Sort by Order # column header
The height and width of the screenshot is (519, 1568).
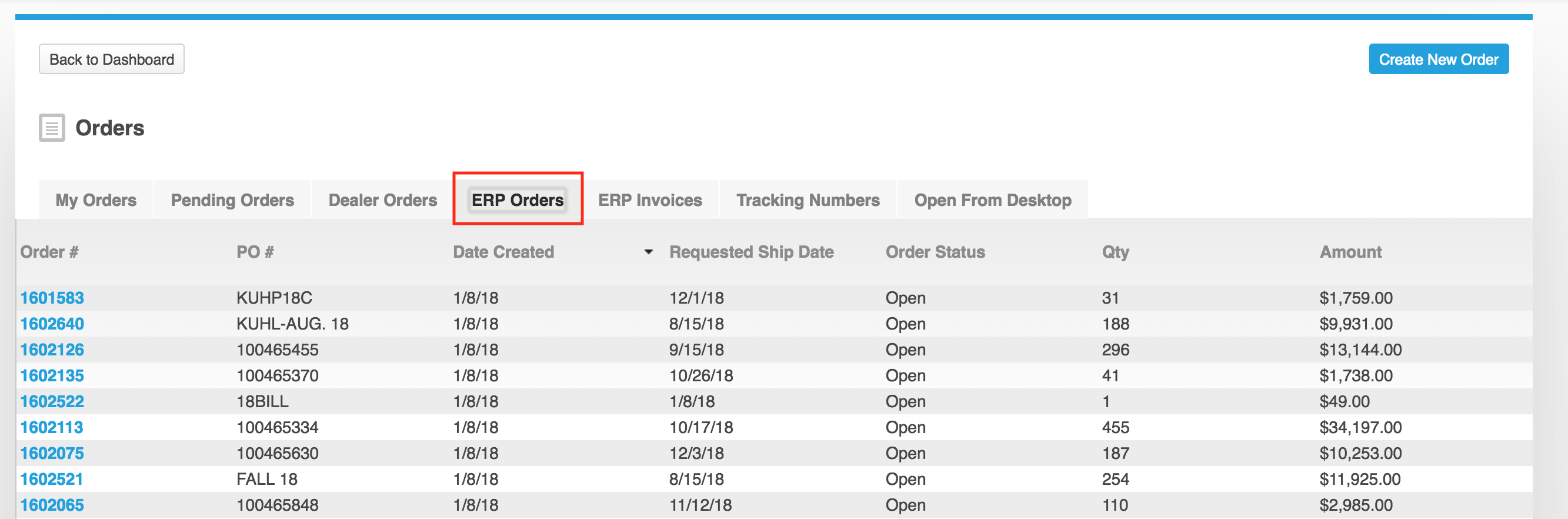point(49,252)
